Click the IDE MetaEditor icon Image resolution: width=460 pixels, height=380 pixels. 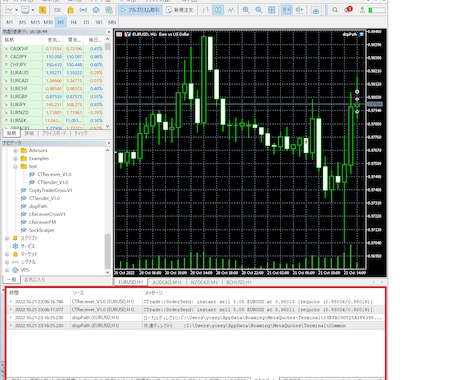click(x=57, y=10)
